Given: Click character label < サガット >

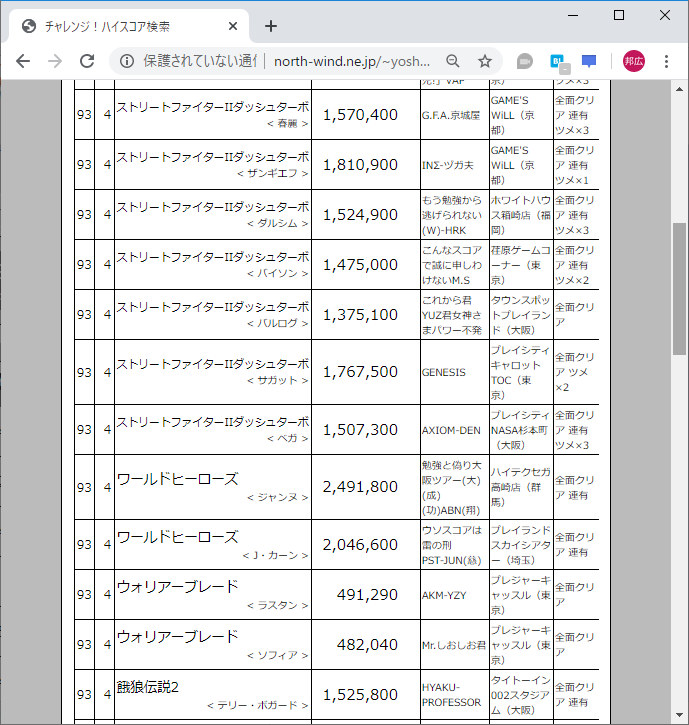Looking at the screenshot, I should point(277,381).
